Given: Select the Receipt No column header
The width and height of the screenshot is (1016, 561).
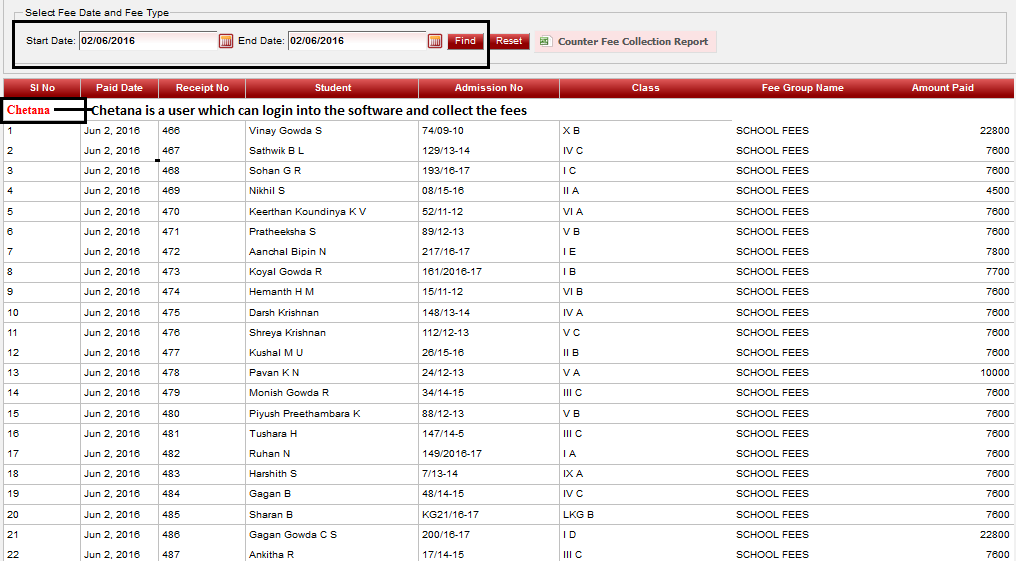Looking at the screenshot, I should click(202, 88).
